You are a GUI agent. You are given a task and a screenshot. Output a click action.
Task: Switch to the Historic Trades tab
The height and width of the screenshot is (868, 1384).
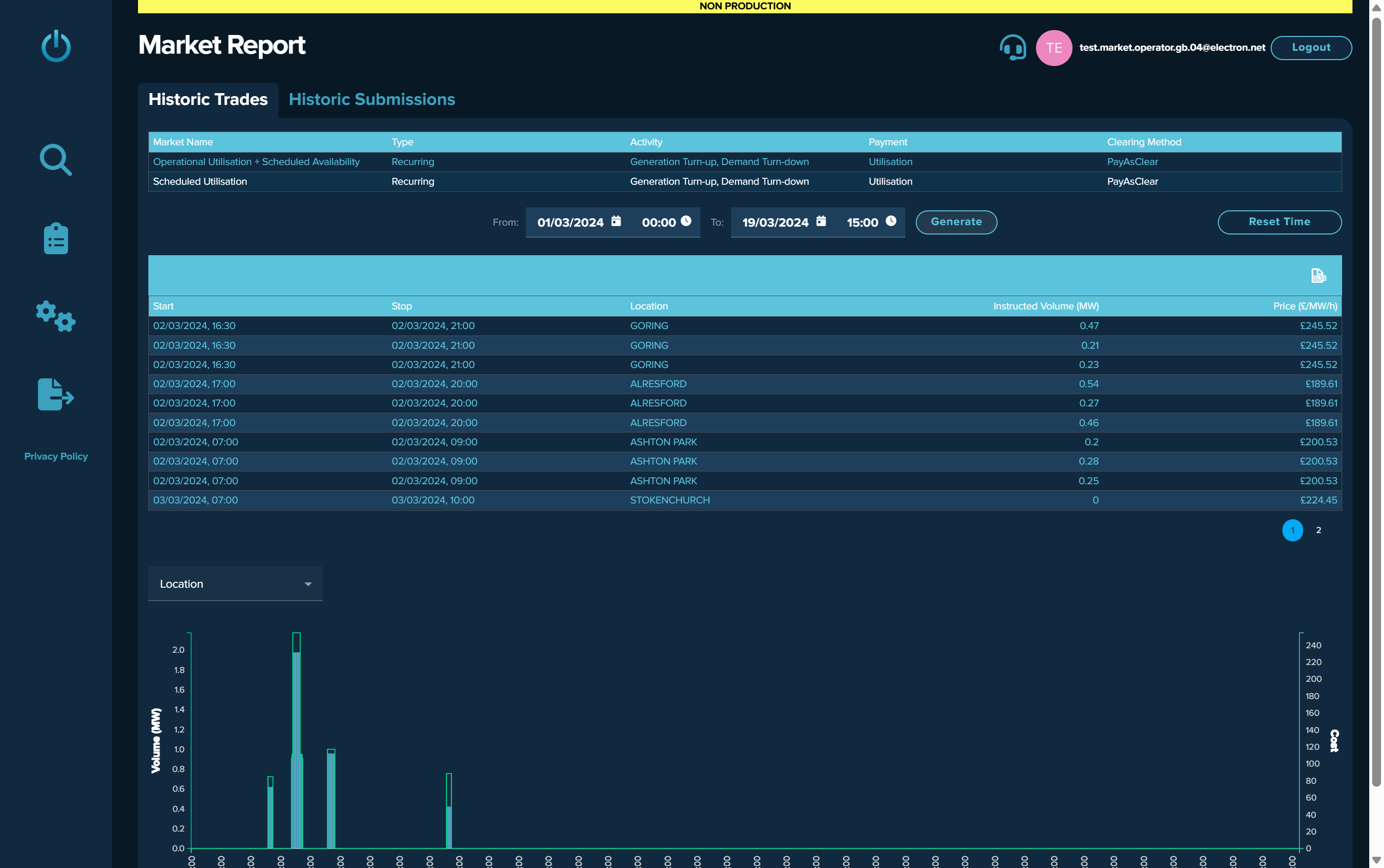click(x=208, y=100)
